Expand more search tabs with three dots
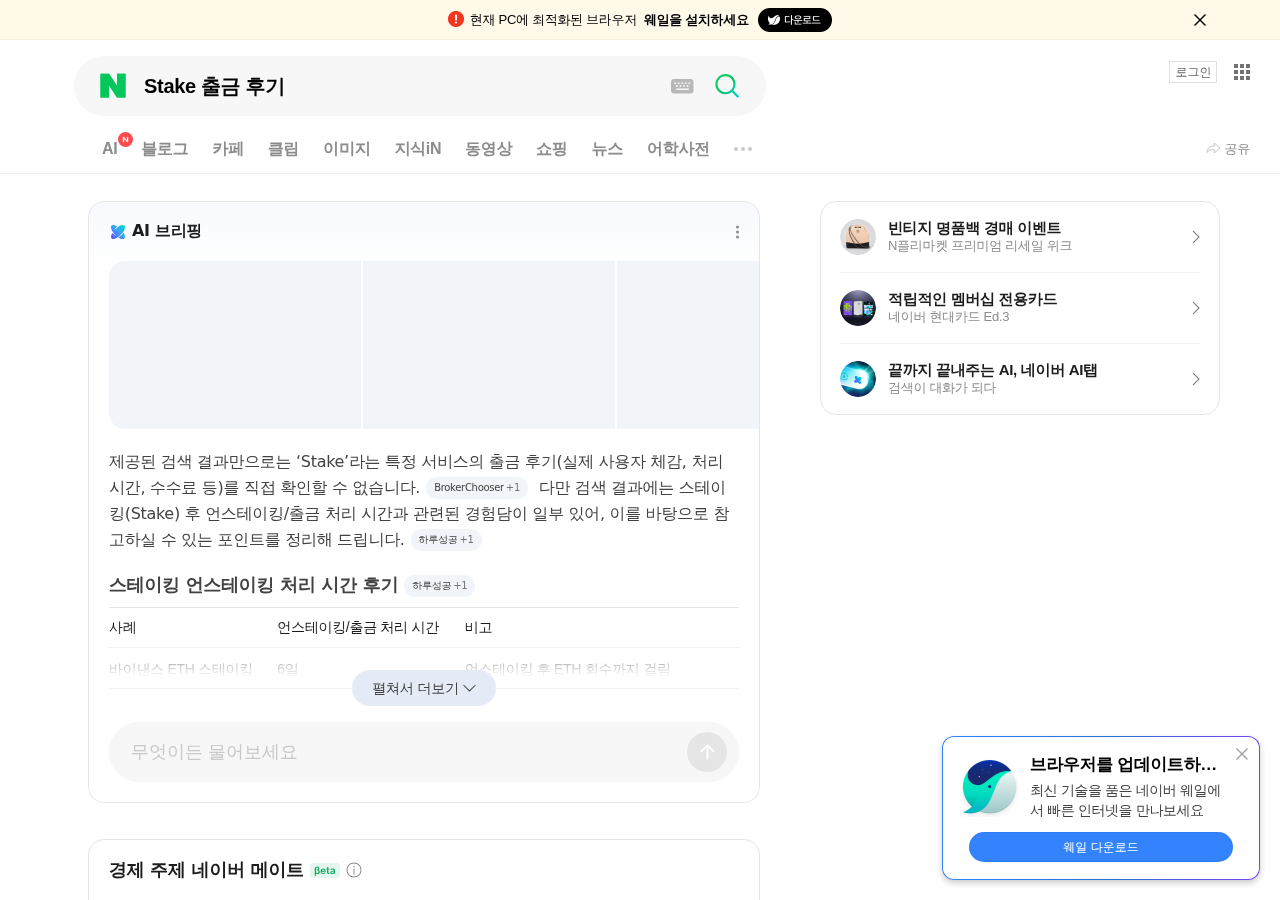The height and width of the screenshot is (900, 1280). click(x=743, y=149)
